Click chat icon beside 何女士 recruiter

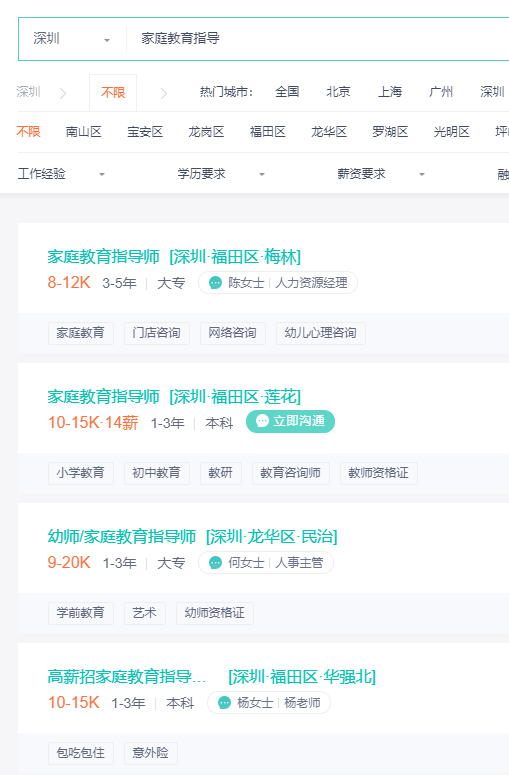pos(215,562)
